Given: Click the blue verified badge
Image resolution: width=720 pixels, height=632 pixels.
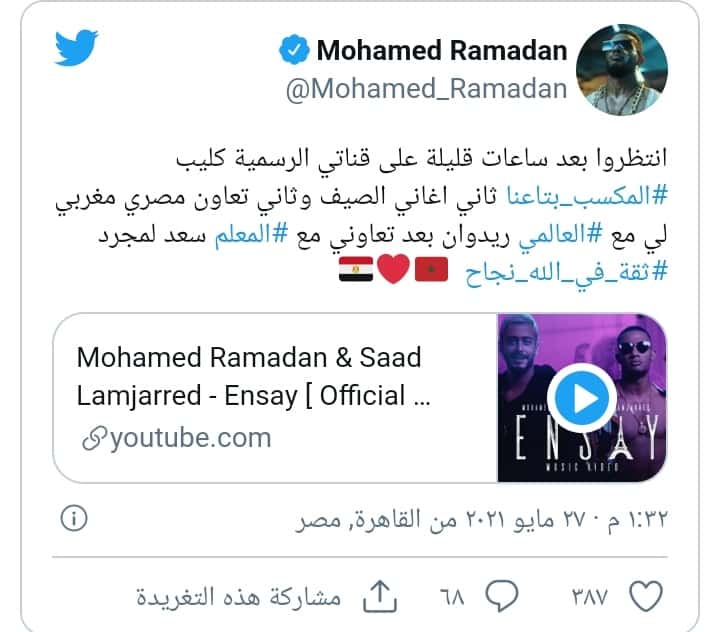Looking at the screenshot, I should (x=294, y=50).
